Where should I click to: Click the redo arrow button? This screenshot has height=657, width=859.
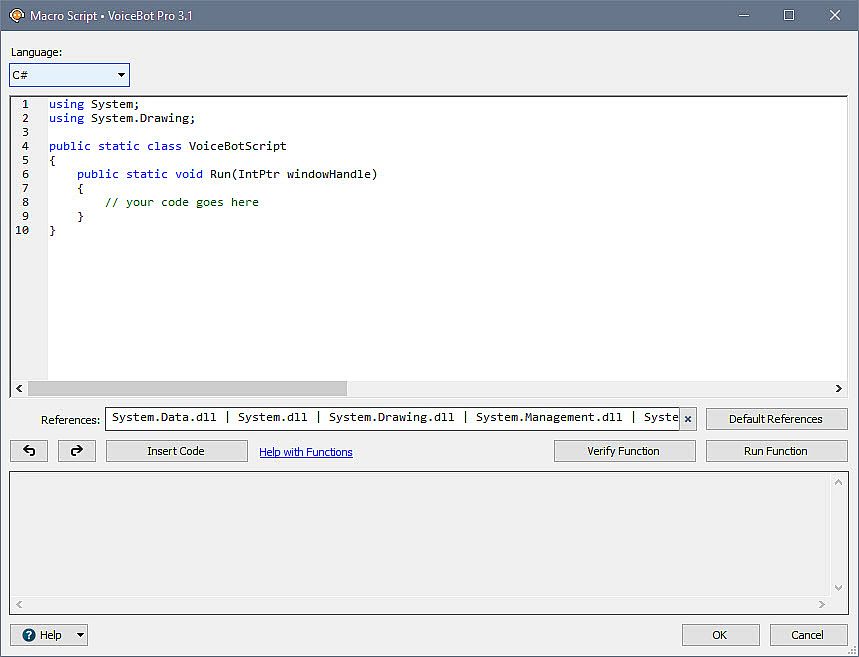pos(77,451)
